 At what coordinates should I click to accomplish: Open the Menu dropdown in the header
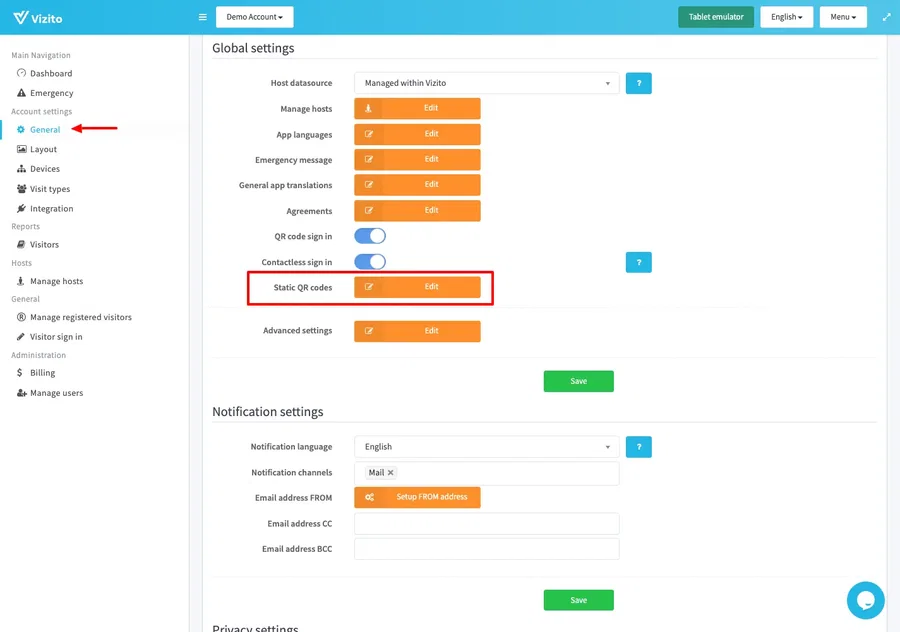tap(842, 17)
